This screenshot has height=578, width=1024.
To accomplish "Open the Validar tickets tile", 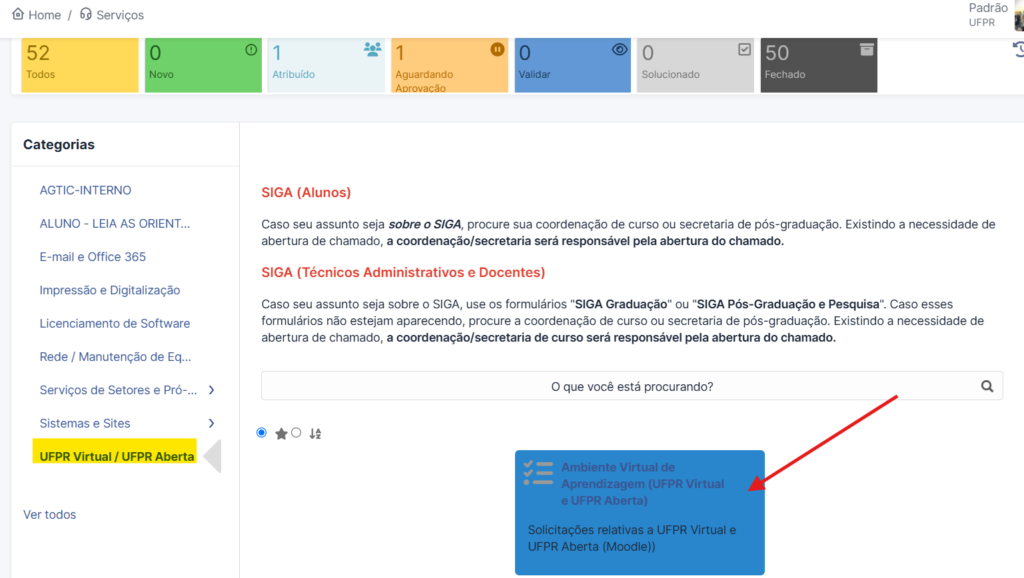I will tap(573, 65).
